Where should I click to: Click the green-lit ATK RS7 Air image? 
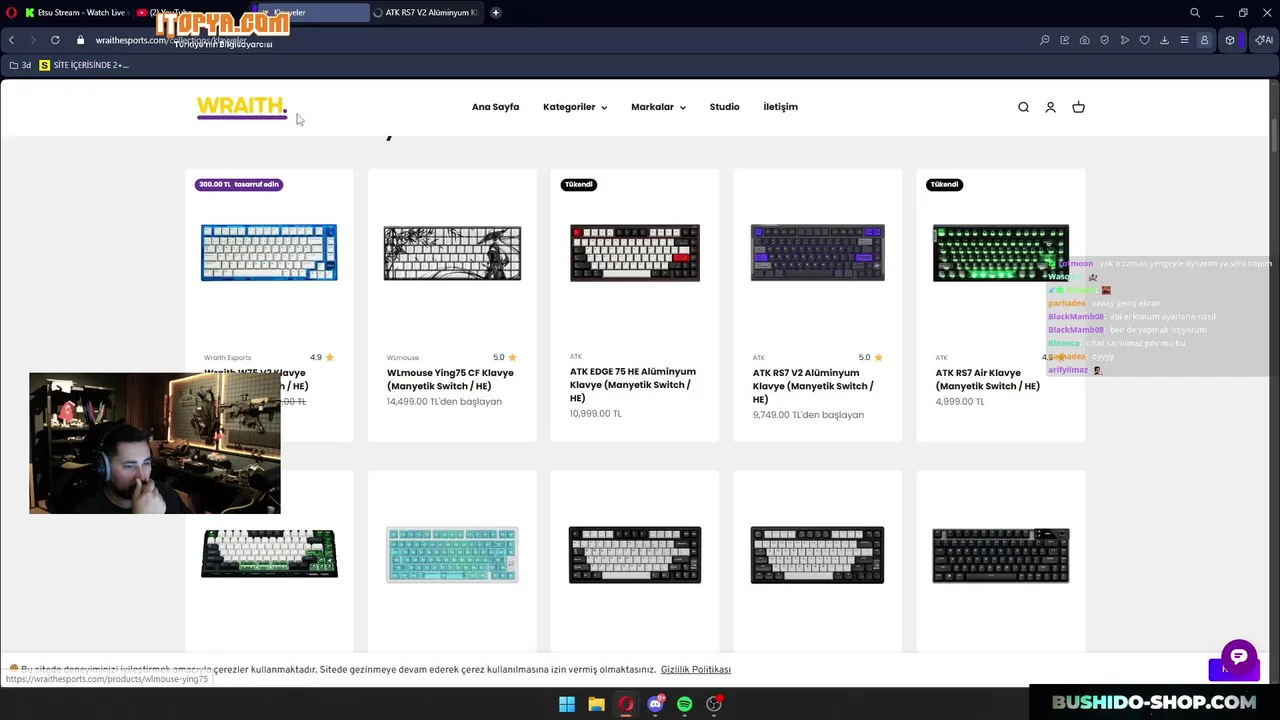[x=1001, y=252]
